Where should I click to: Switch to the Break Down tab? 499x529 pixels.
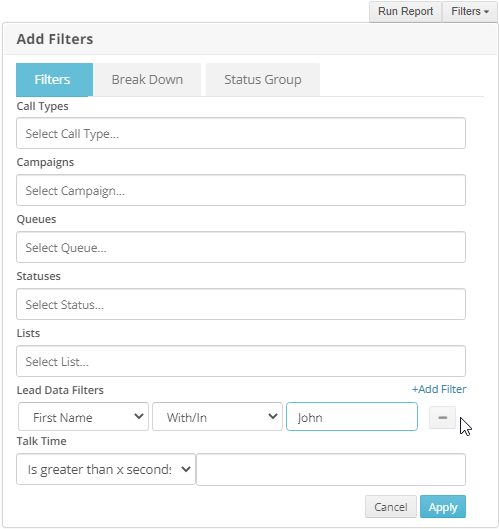click(147, 80)
